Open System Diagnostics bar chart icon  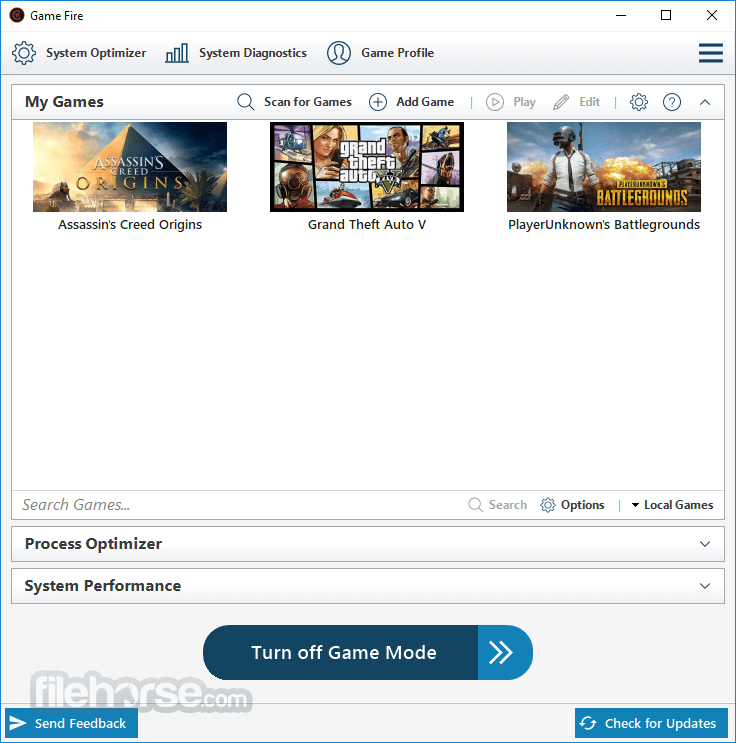(177, 53)
